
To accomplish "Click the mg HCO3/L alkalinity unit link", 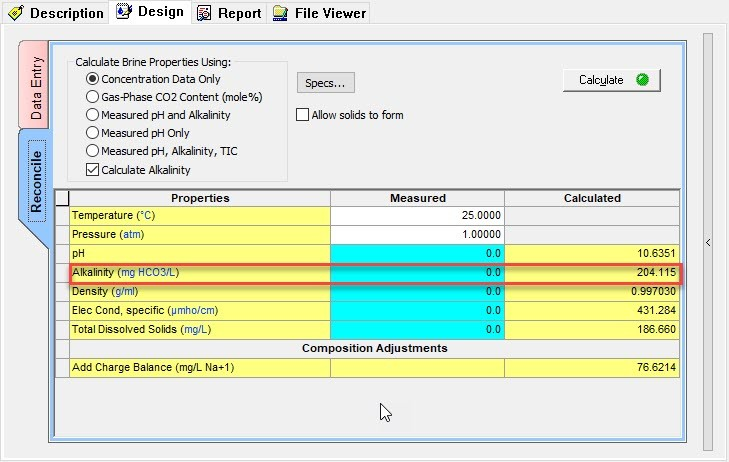I will pyautogui.click(x=148, y=272).
